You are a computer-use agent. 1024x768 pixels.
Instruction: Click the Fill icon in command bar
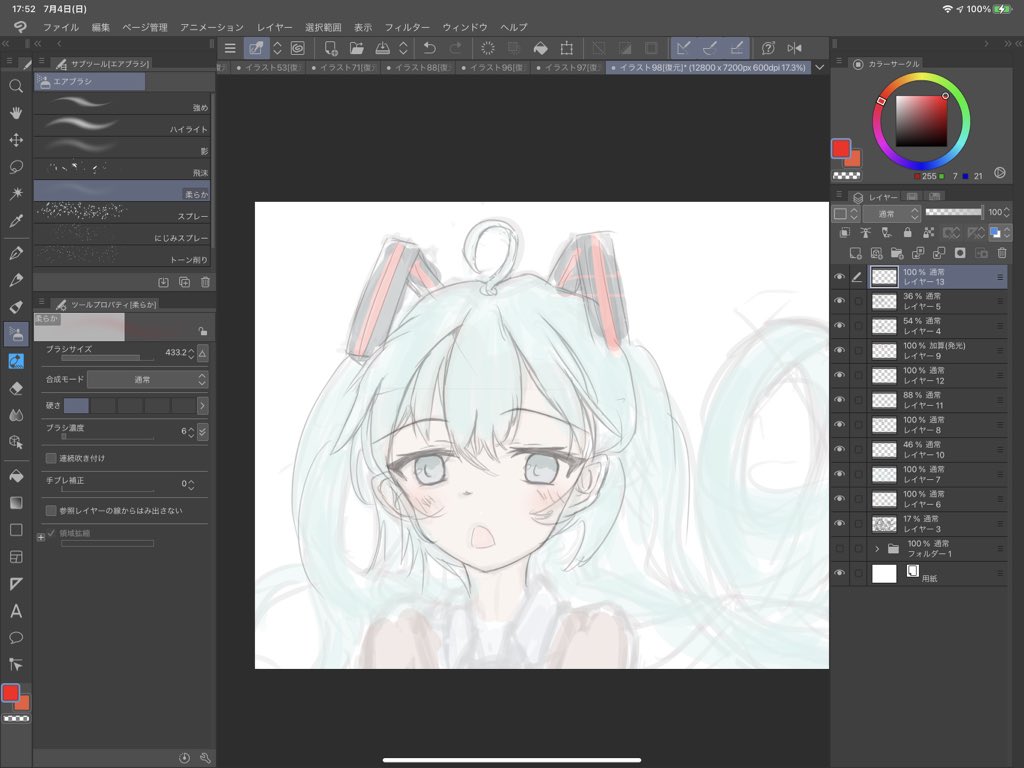[541, 48]
